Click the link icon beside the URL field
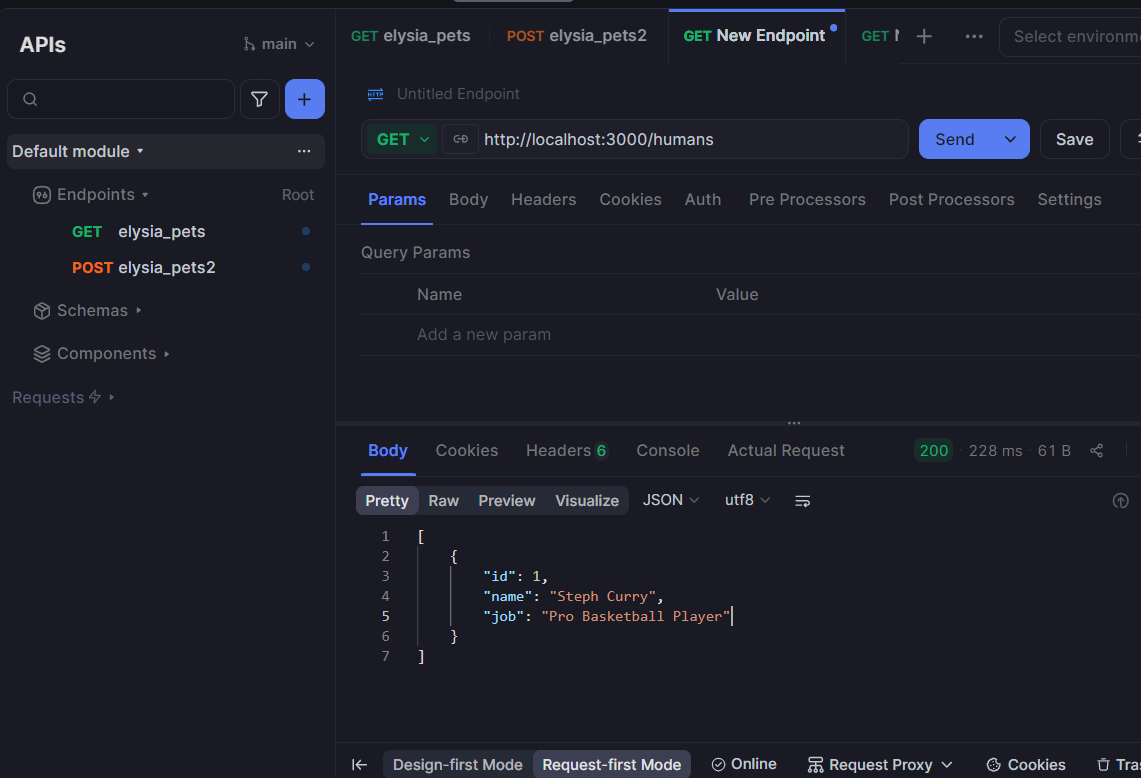Viewport: 1141px width, 778px height. point(460,139)
